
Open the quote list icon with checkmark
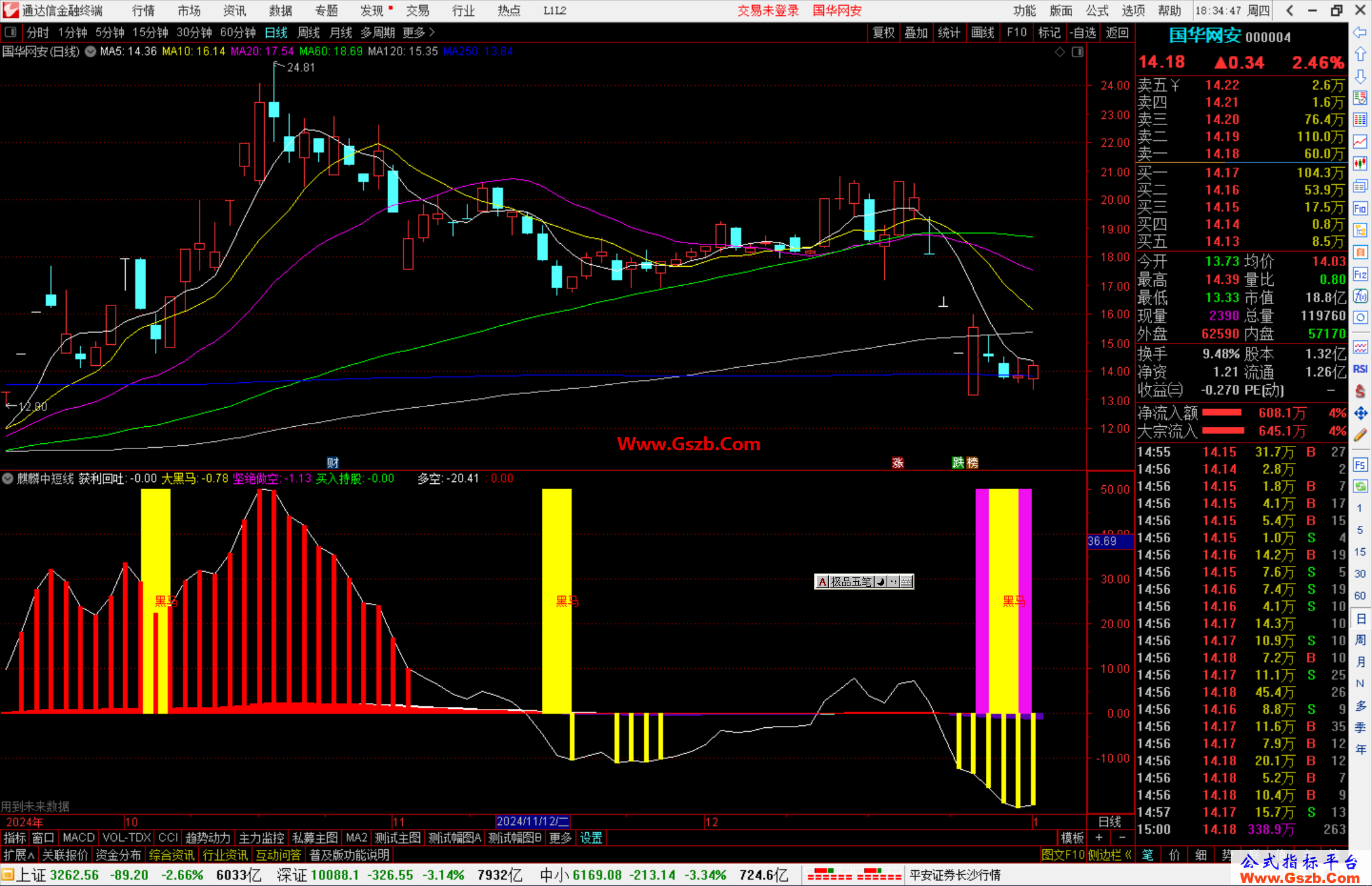tap(1360, 98)
